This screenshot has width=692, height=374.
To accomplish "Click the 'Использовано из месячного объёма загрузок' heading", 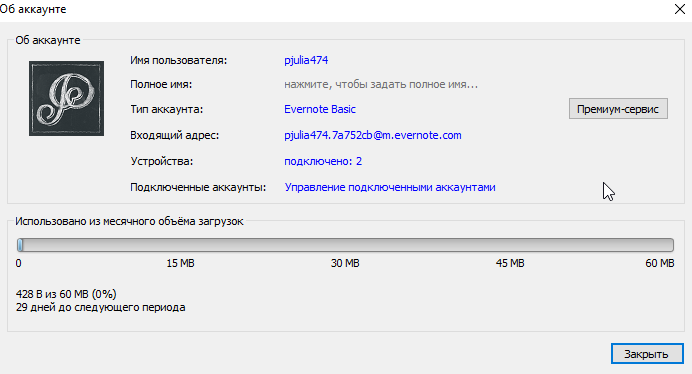I will point(129,221).
